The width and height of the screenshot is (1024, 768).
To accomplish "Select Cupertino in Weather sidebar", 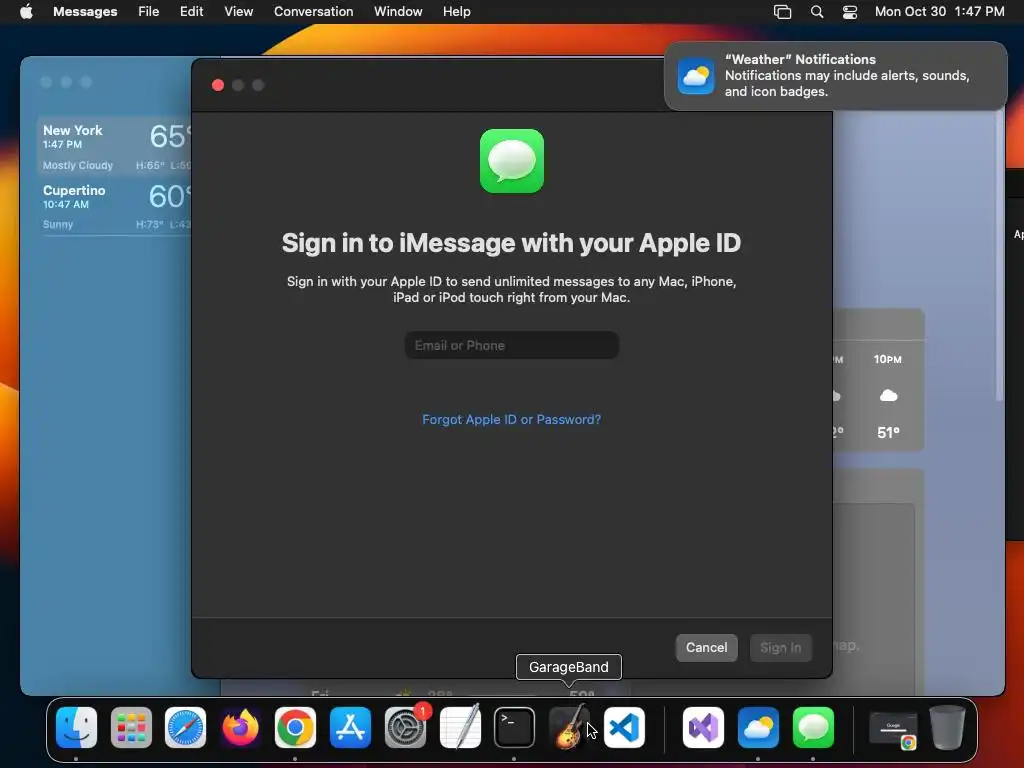I will point(115,206).
